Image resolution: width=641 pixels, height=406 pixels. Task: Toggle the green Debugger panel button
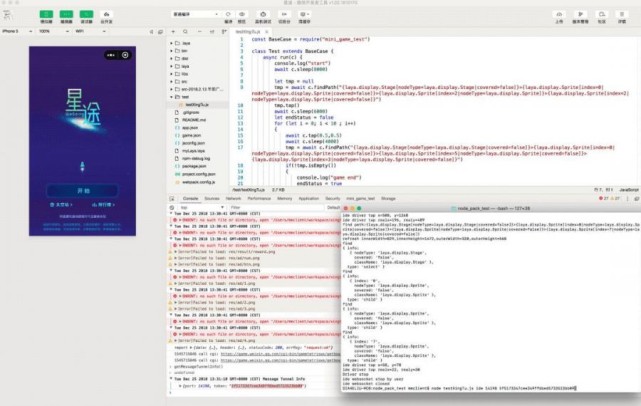(86, 14)
